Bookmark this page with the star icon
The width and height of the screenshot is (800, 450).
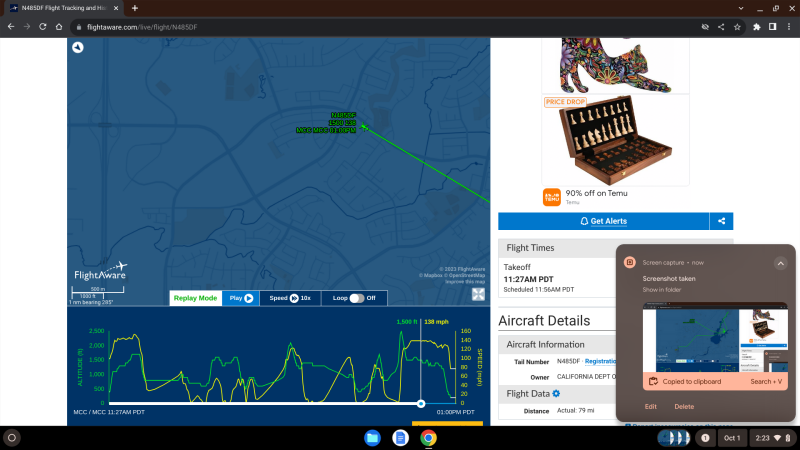pyautogui.click(x=737, y=27)
